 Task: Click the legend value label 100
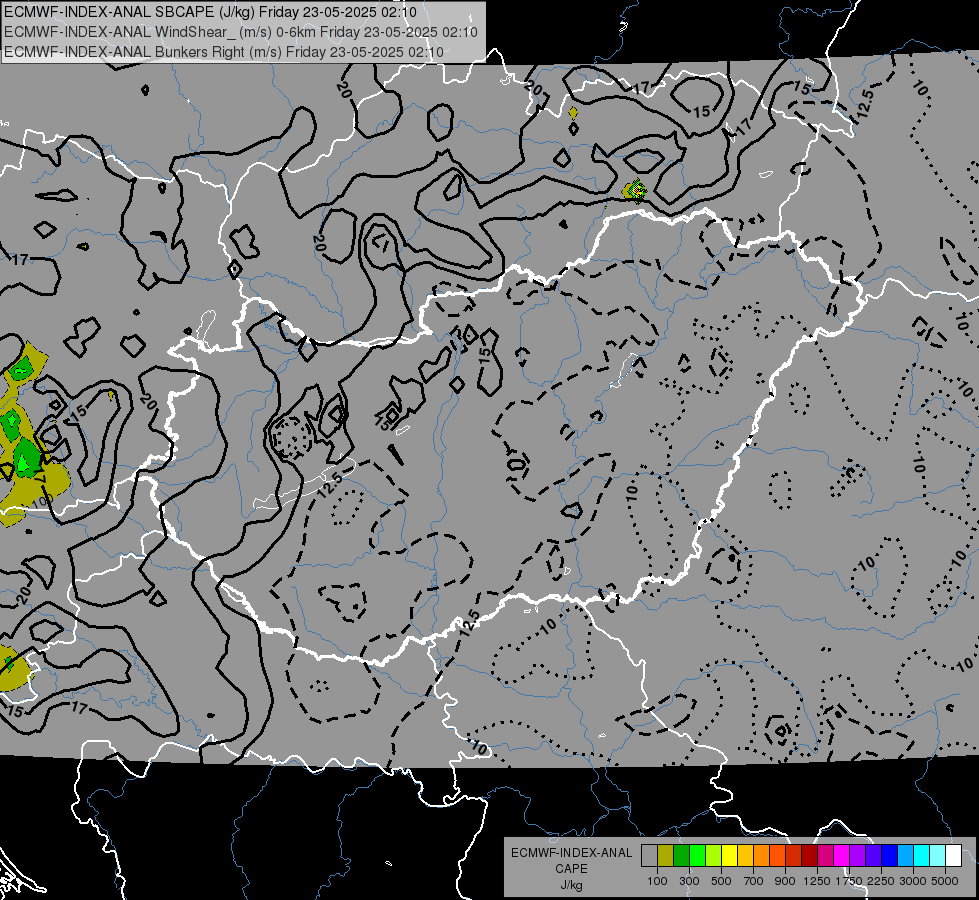(x=657, y=881)
